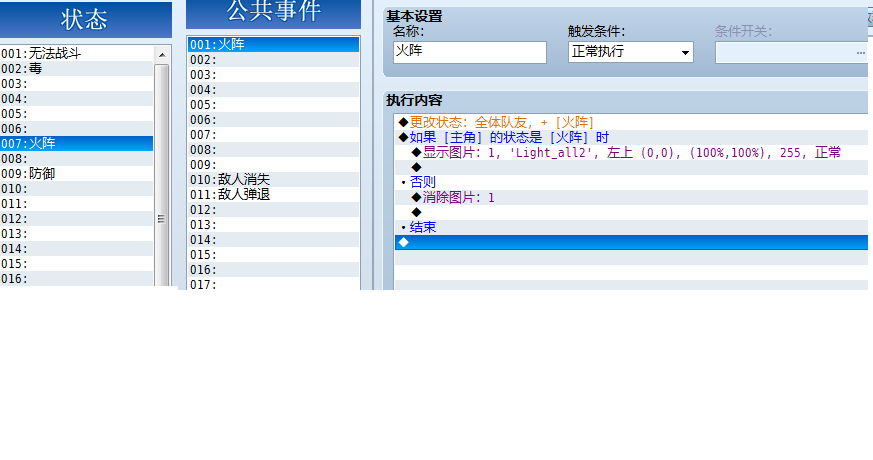Select empty state slot 011
Image resolution: width=873 pixels, height=460 pixels.
pyautogui.click(x=77, y=204)
